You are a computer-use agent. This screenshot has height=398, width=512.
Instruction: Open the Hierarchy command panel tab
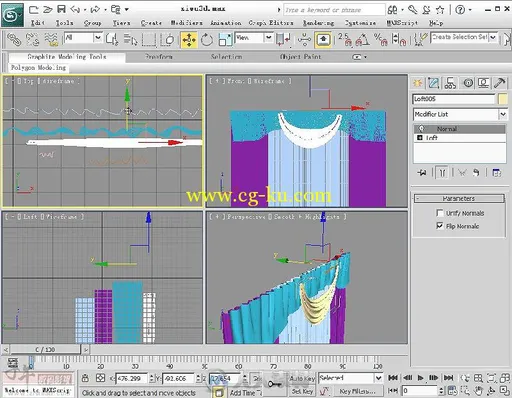pos(450,83)
